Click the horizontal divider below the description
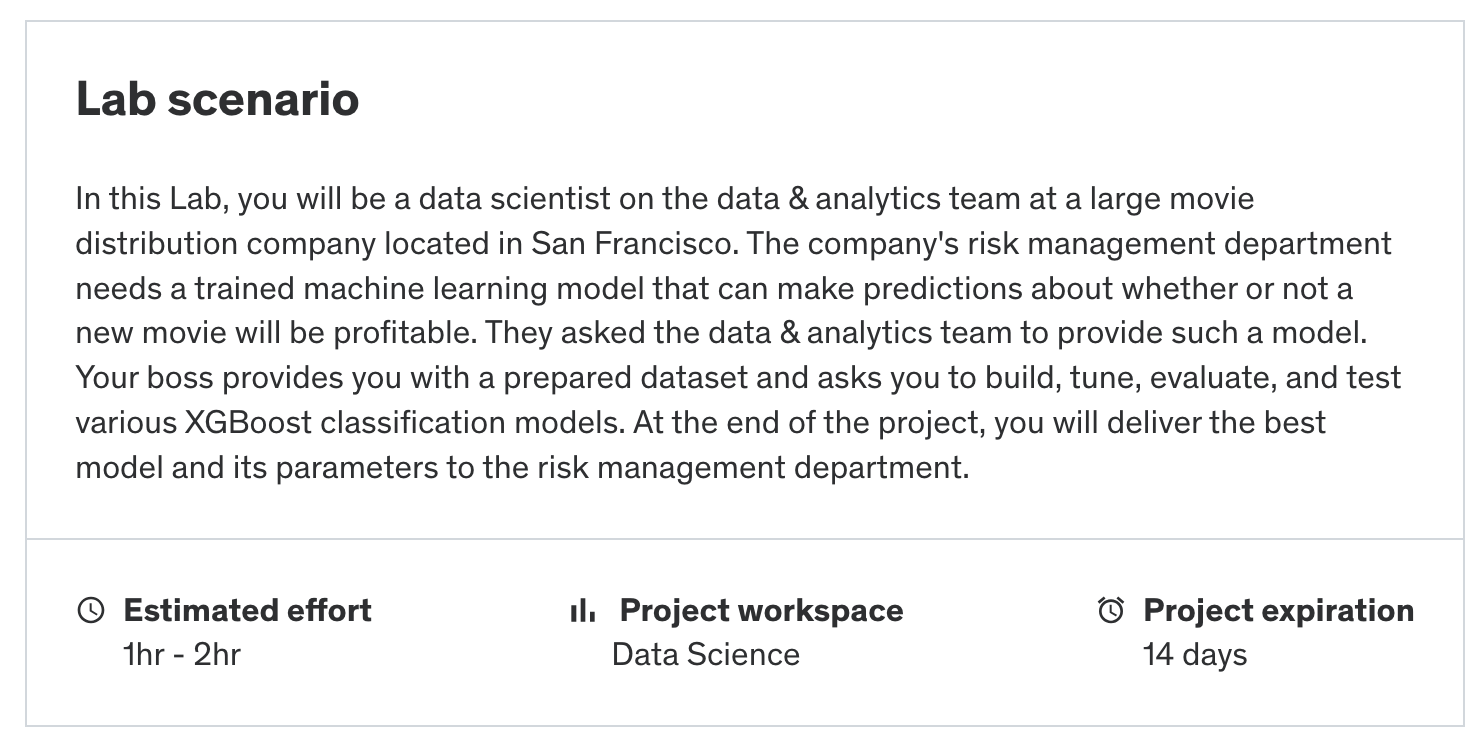This screenshot has width=1484, height=744. (x=744, y=539)
